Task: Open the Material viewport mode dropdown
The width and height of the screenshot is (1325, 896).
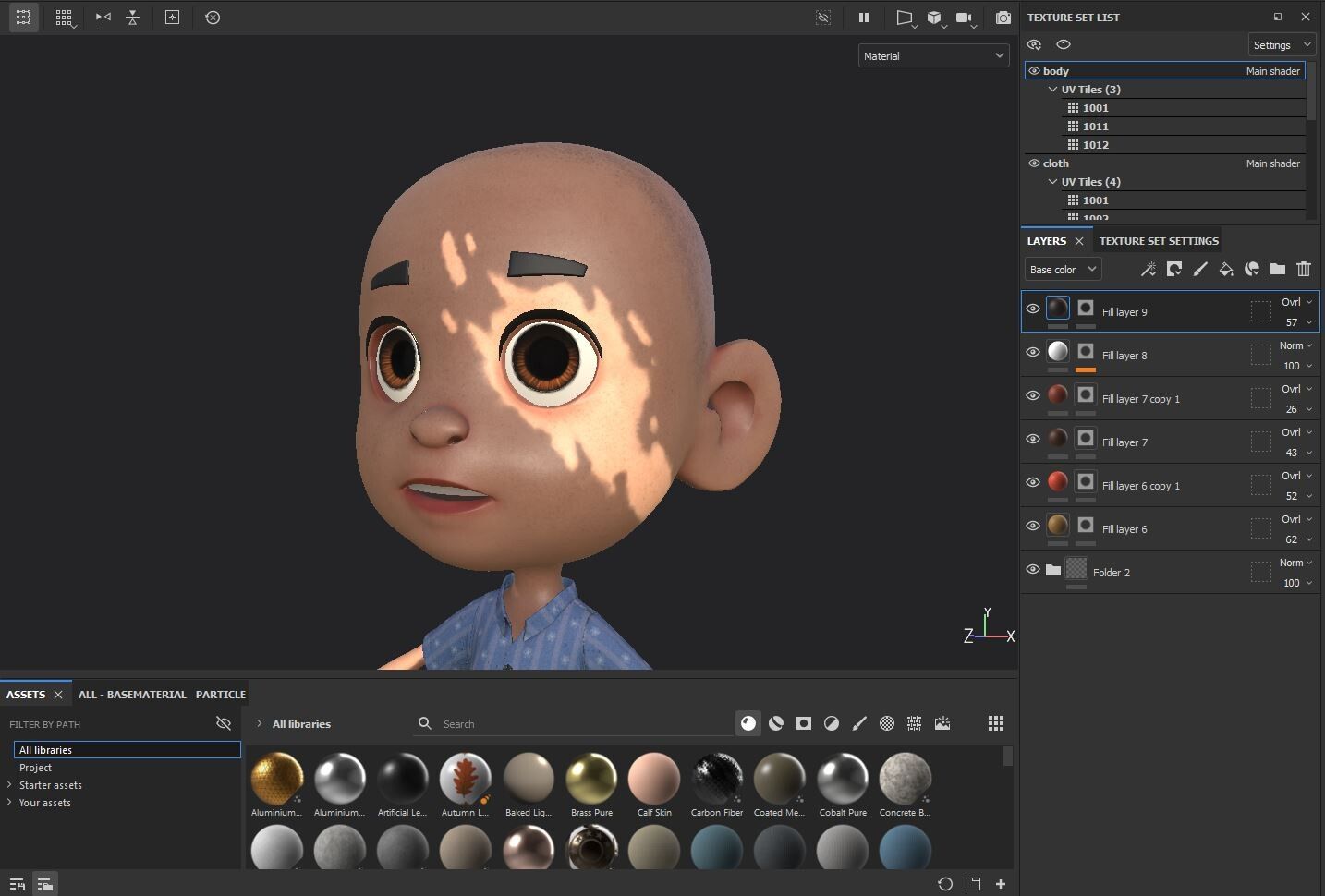Action: click(x=933, y=56)
